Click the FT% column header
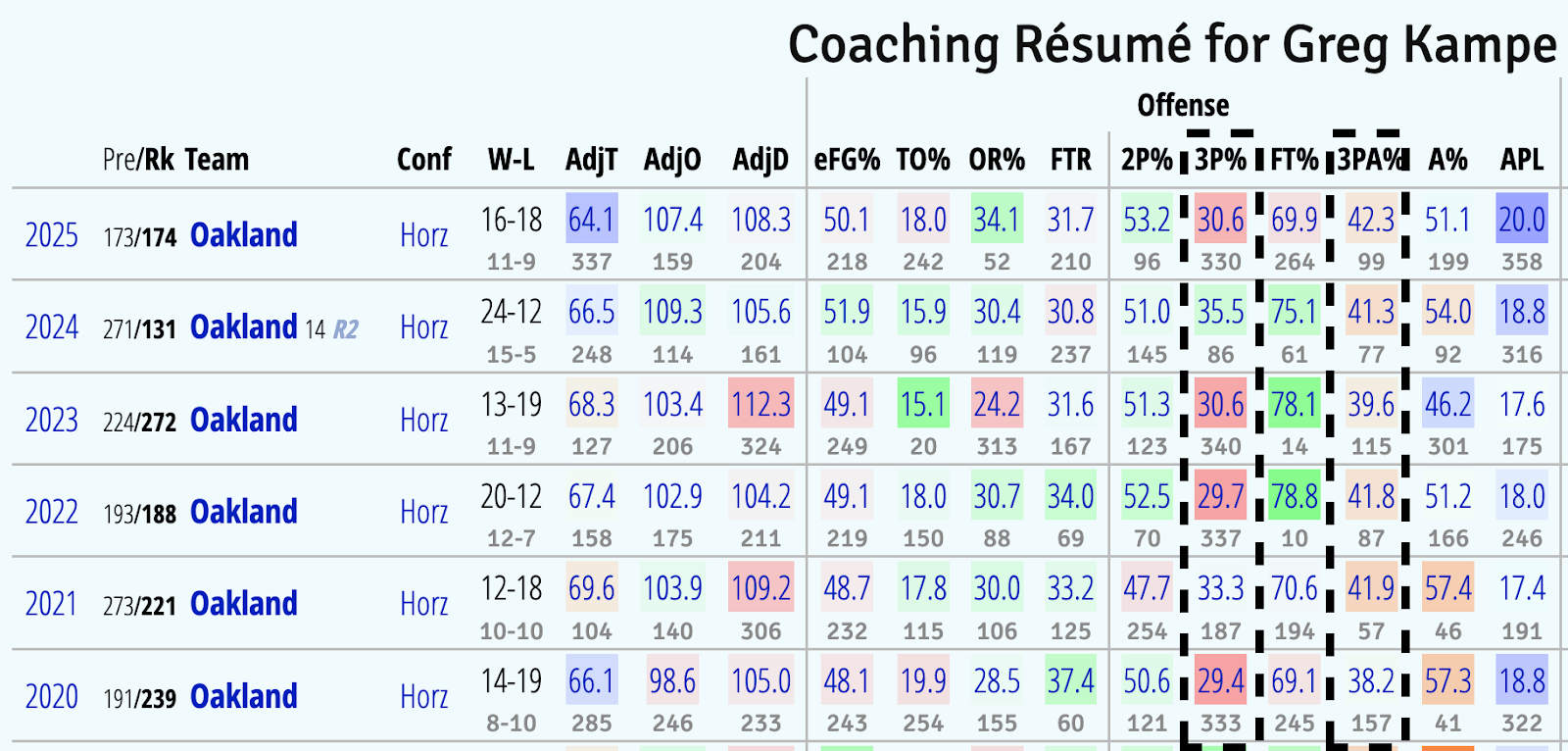1568x751 pixels. click(x=1294, y=160)
